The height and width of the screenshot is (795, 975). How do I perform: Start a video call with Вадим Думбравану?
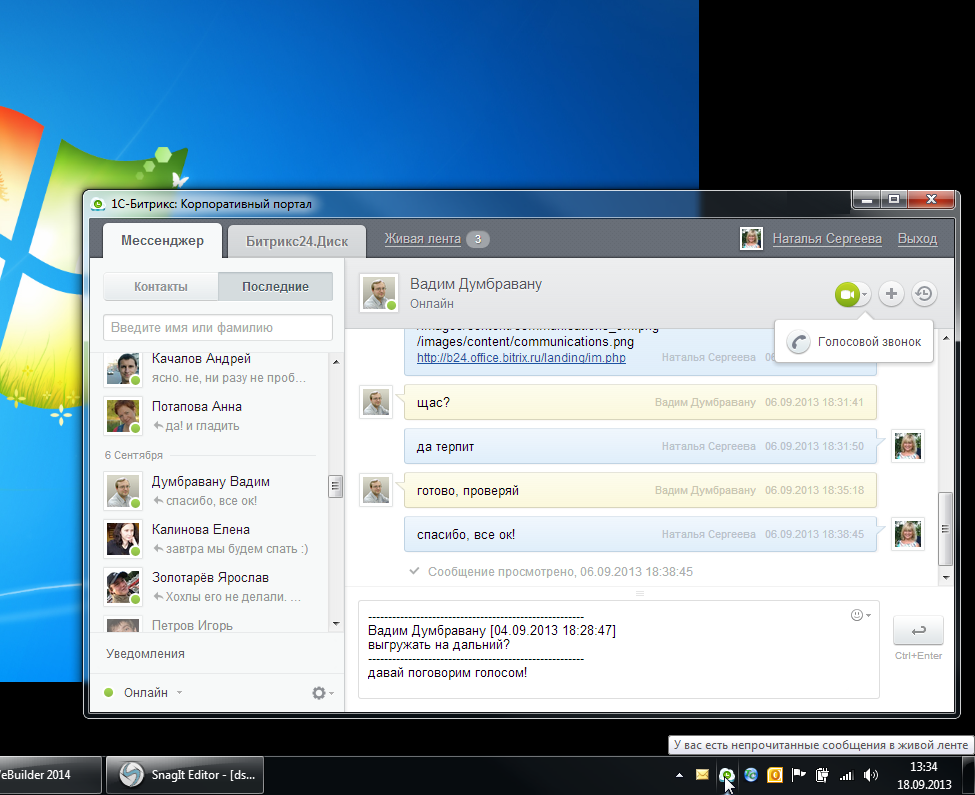(x=847, y=294)
